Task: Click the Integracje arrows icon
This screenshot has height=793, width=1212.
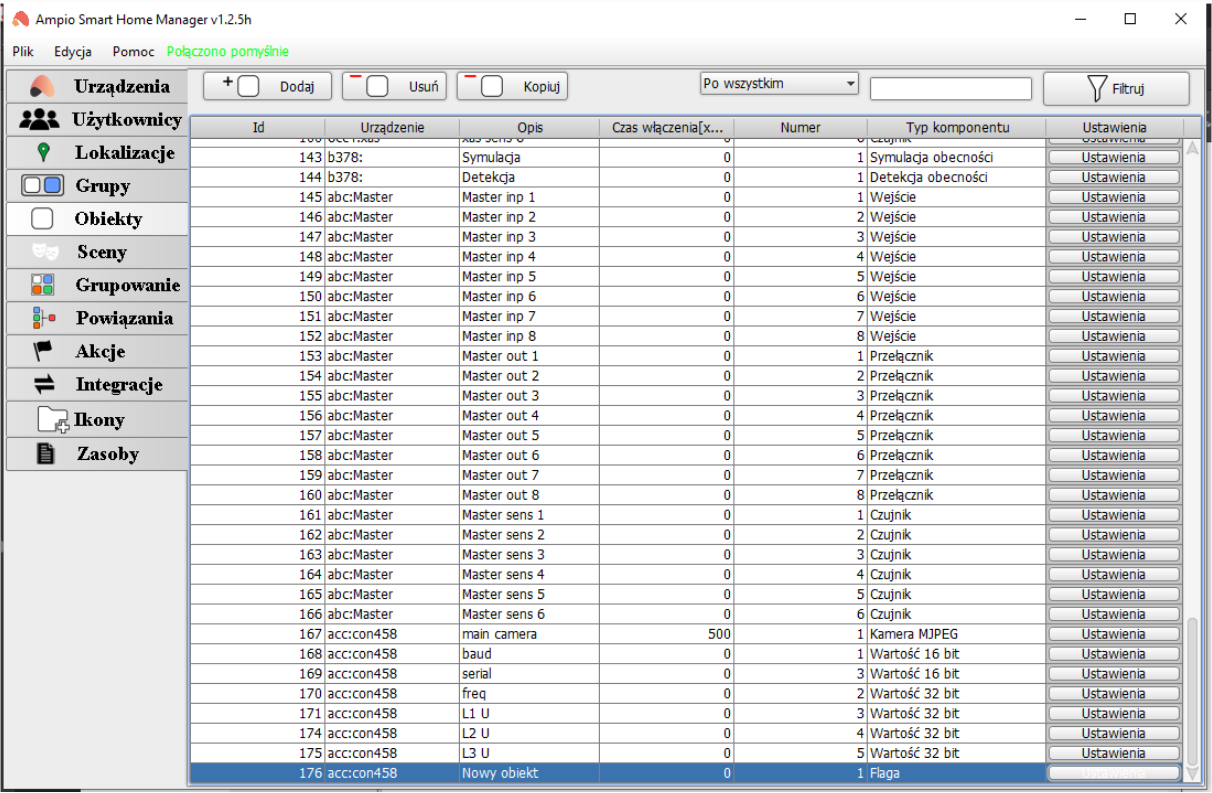Action: 44,384
